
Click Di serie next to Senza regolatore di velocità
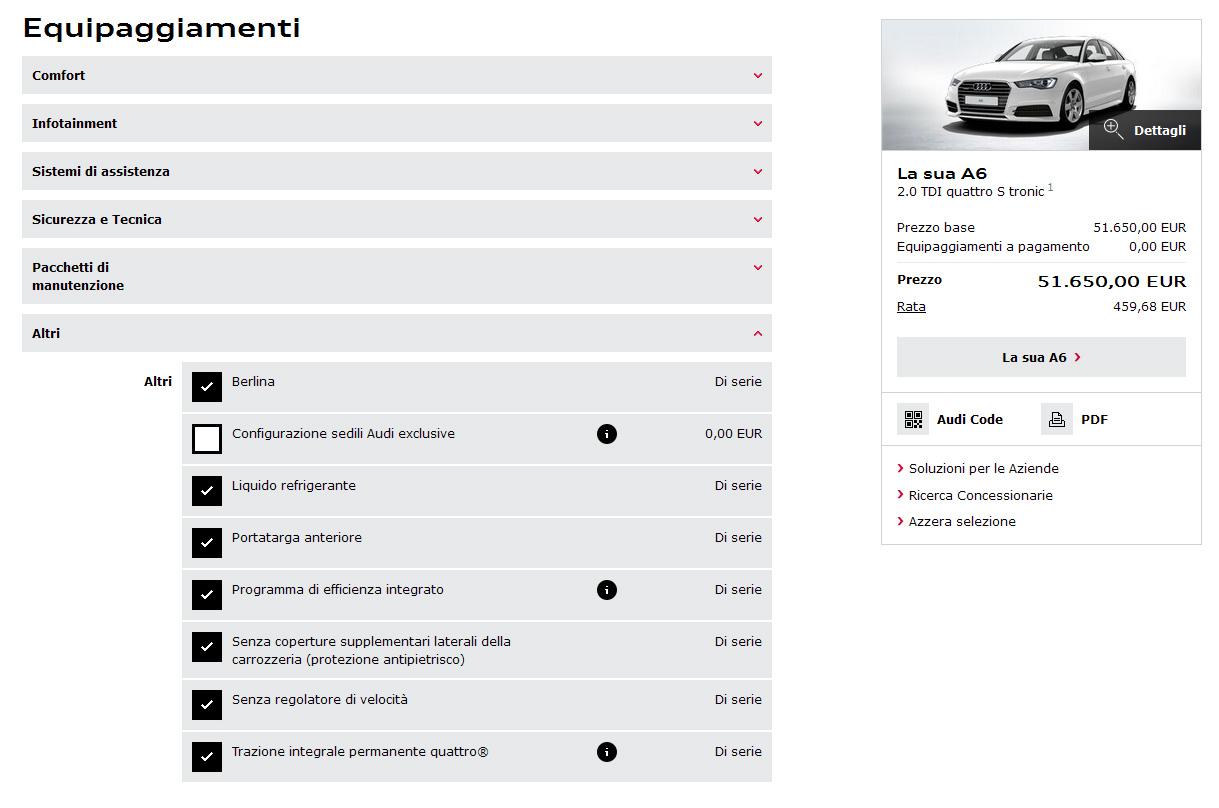tap(738, 700)
